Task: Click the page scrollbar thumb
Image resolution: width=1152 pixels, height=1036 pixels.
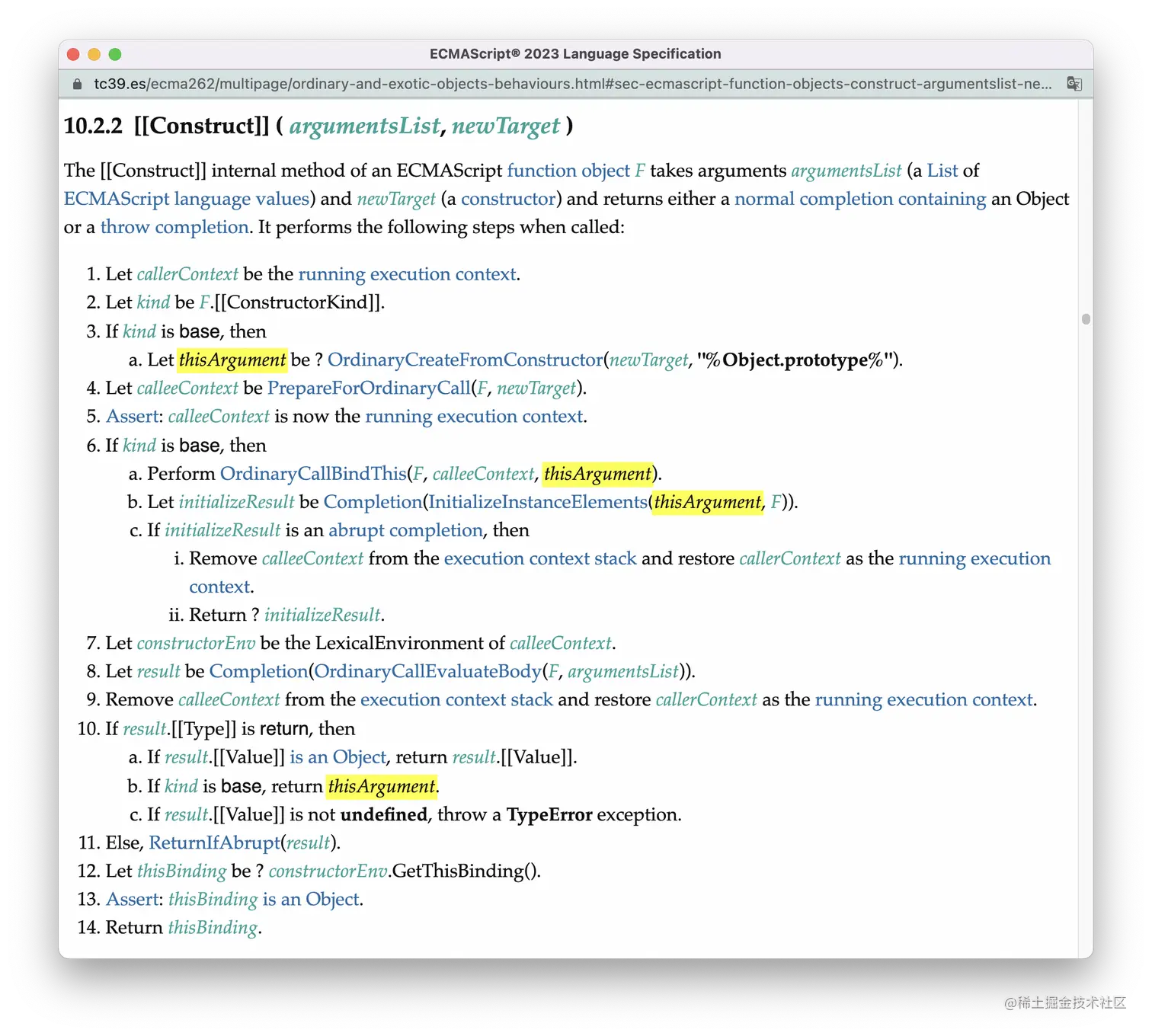Action: tap(1086, 319)
